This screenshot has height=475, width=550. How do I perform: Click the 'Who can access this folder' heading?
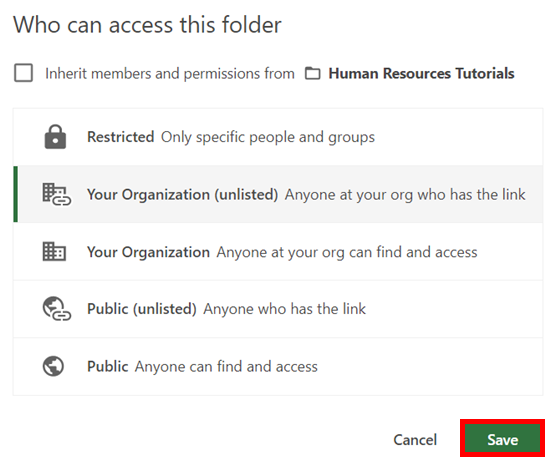click(x=147, y=25)
